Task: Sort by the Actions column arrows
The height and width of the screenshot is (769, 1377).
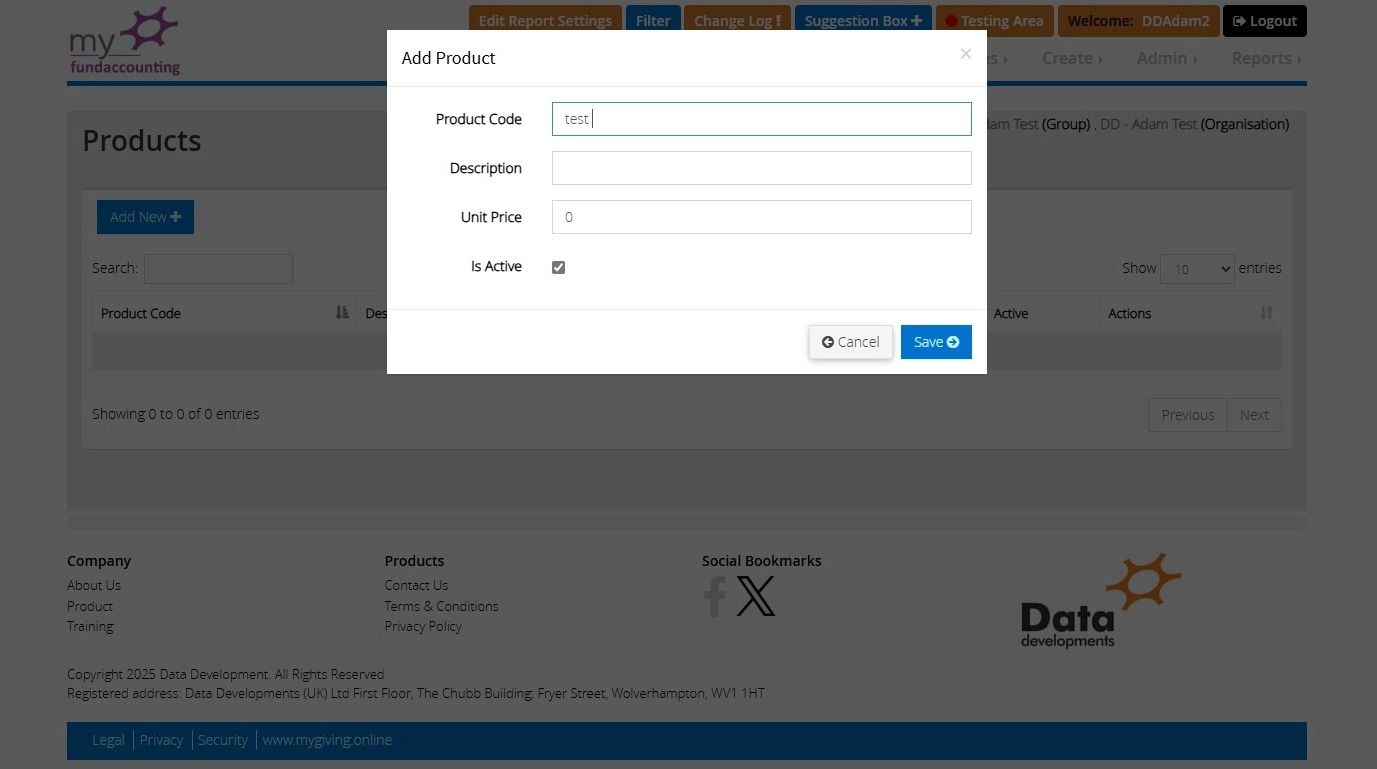Action: pos(1266,313)
